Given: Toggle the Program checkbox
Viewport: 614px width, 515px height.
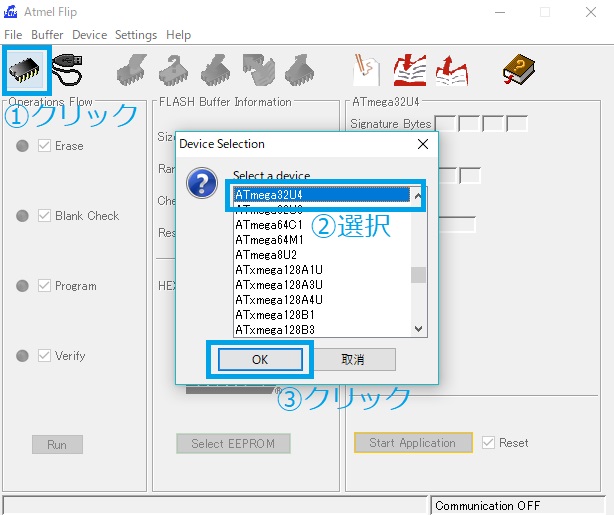Looking at the screenshot, I should click(x=44, y=286).
